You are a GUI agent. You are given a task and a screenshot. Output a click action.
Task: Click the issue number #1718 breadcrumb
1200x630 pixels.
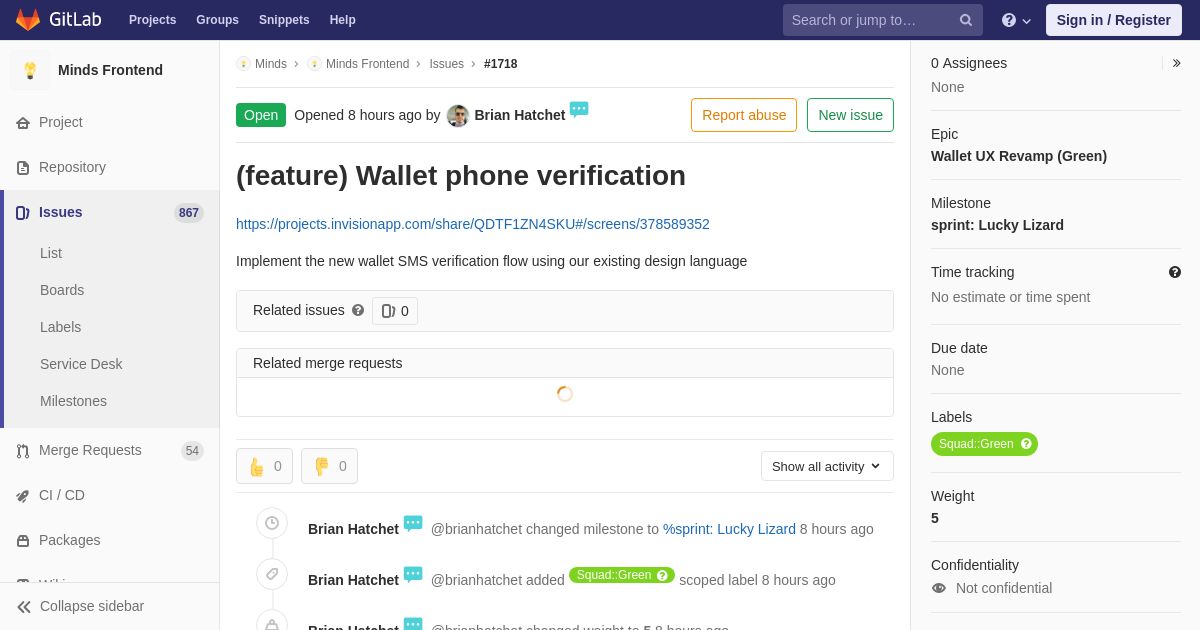(501, 64)
